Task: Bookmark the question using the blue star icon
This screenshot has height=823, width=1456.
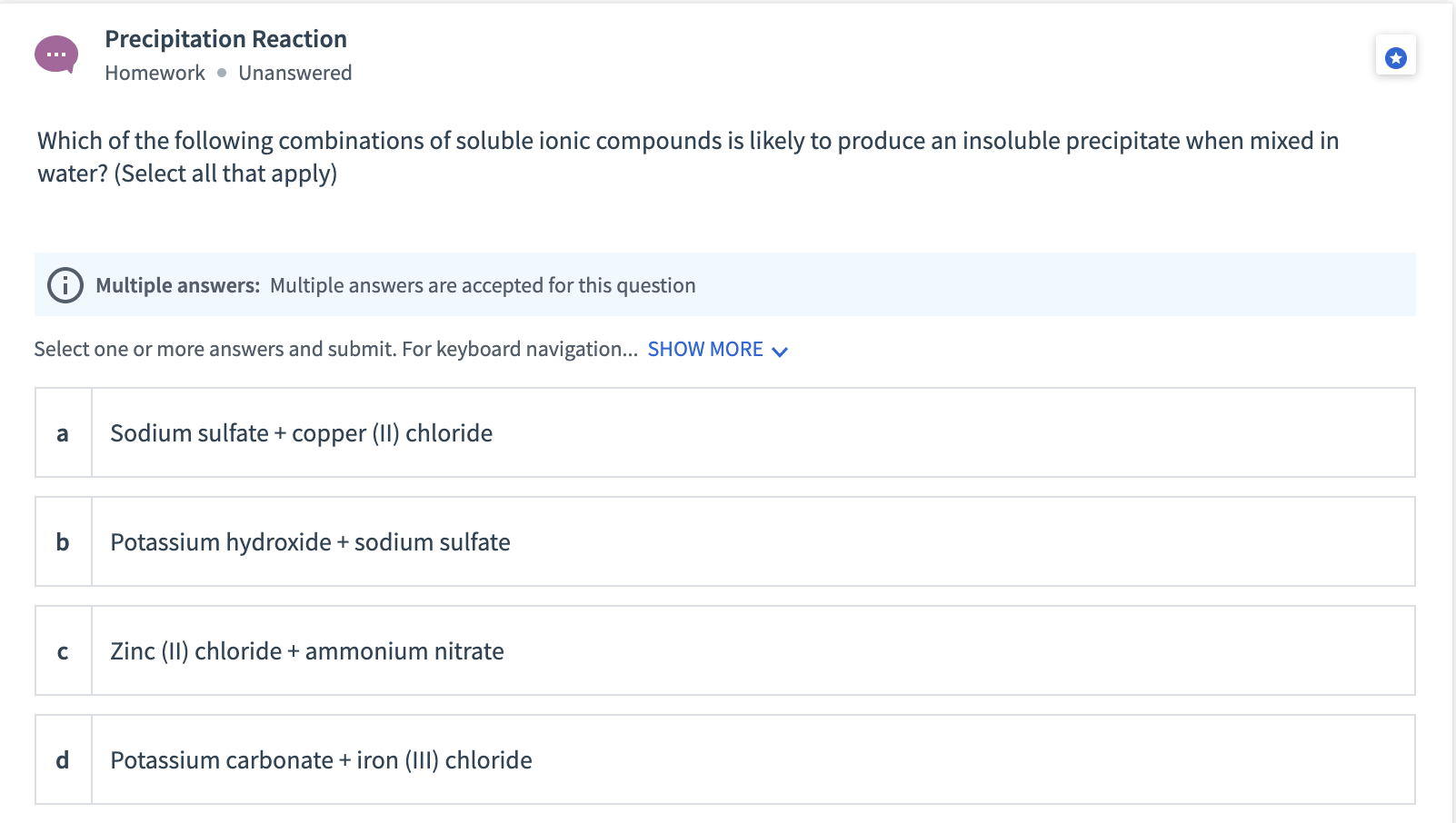Action: pyautogui.click(x=1396, y=56)
